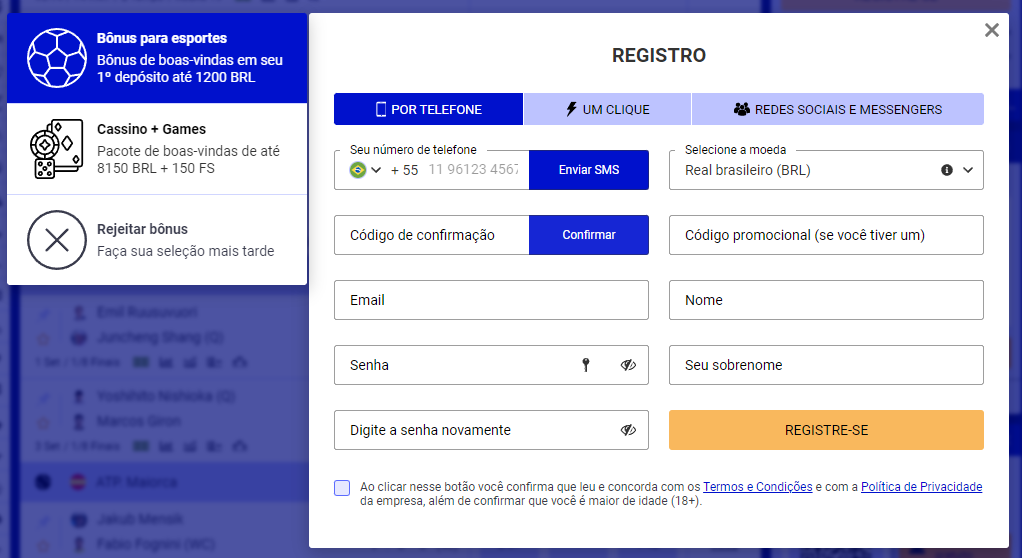
Task: Show password in repeat password field
Action: pos(628,430)
